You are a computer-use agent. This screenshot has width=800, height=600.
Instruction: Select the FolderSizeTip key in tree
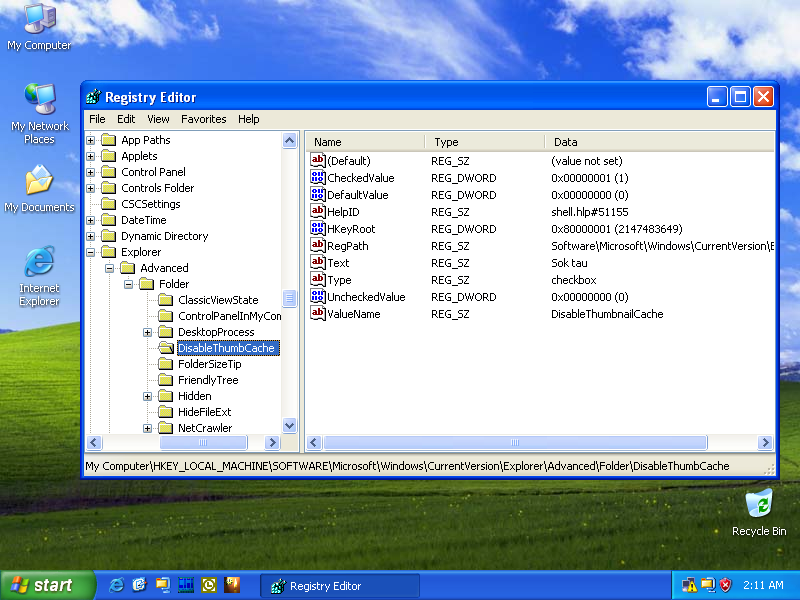pyautogui.click(x=209, y=364)
